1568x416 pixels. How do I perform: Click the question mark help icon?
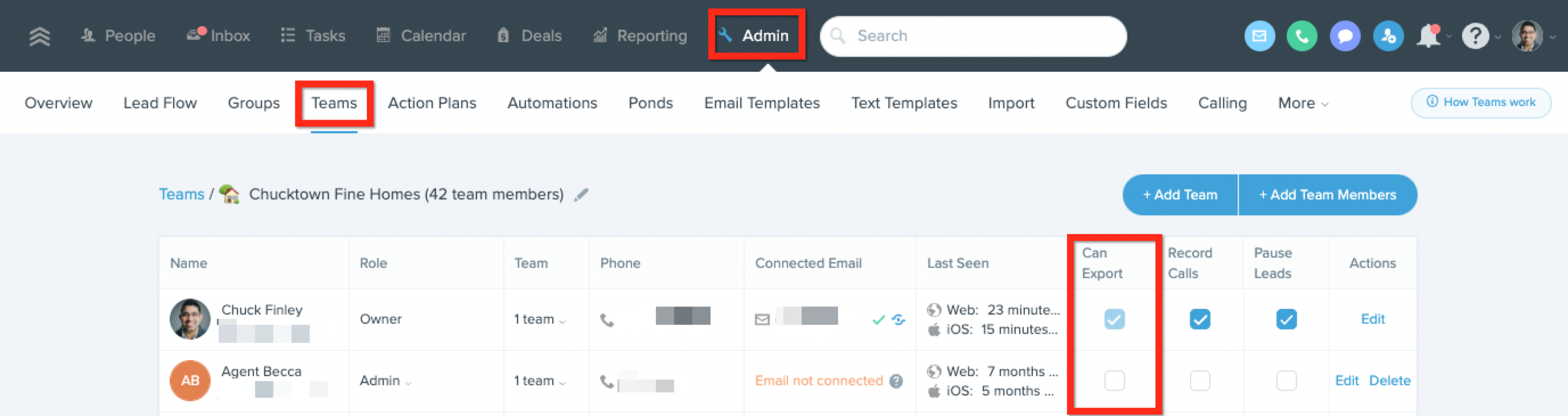1475,36
